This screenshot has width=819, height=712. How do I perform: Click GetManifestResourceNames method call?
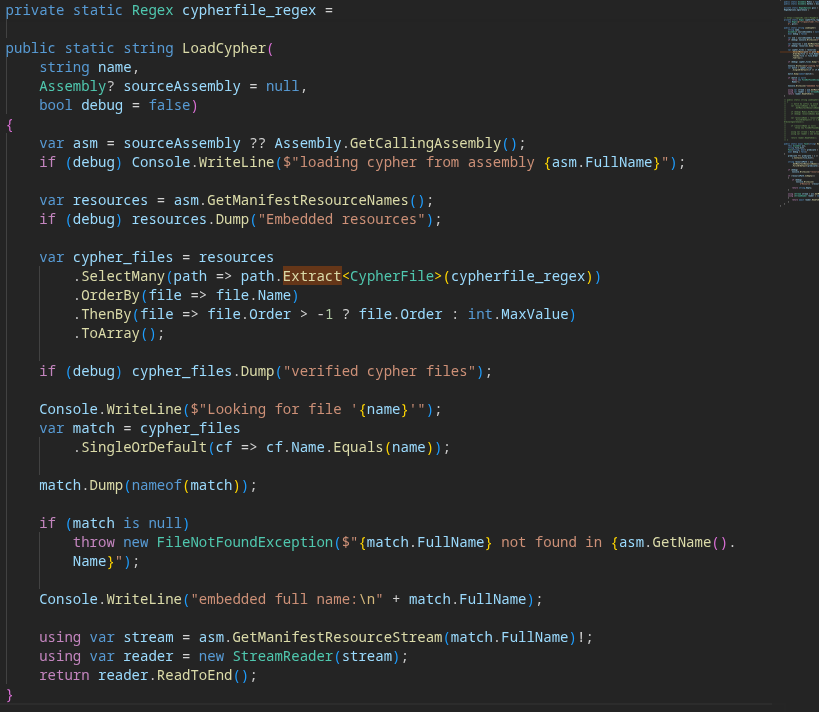pyautogui.click(x=308, y=200)
